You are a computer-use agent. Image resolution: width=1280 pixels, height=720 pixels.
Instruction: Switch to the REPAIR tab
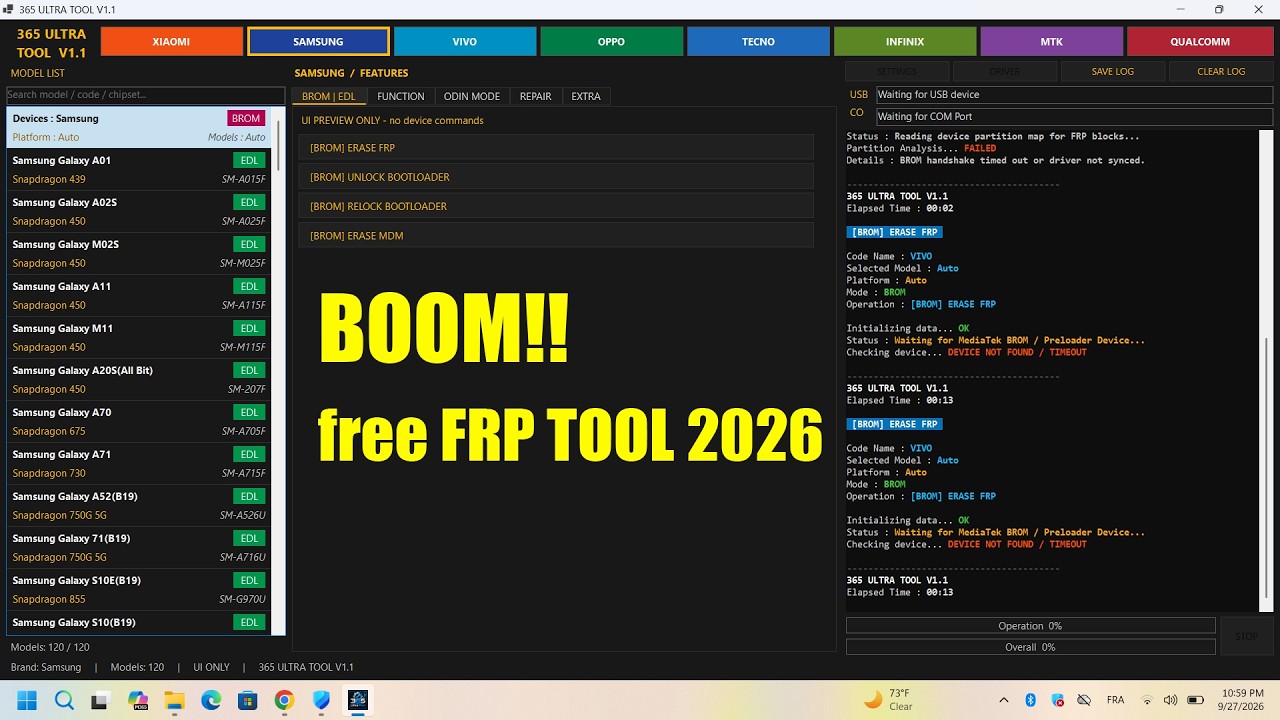coord(535,97)
